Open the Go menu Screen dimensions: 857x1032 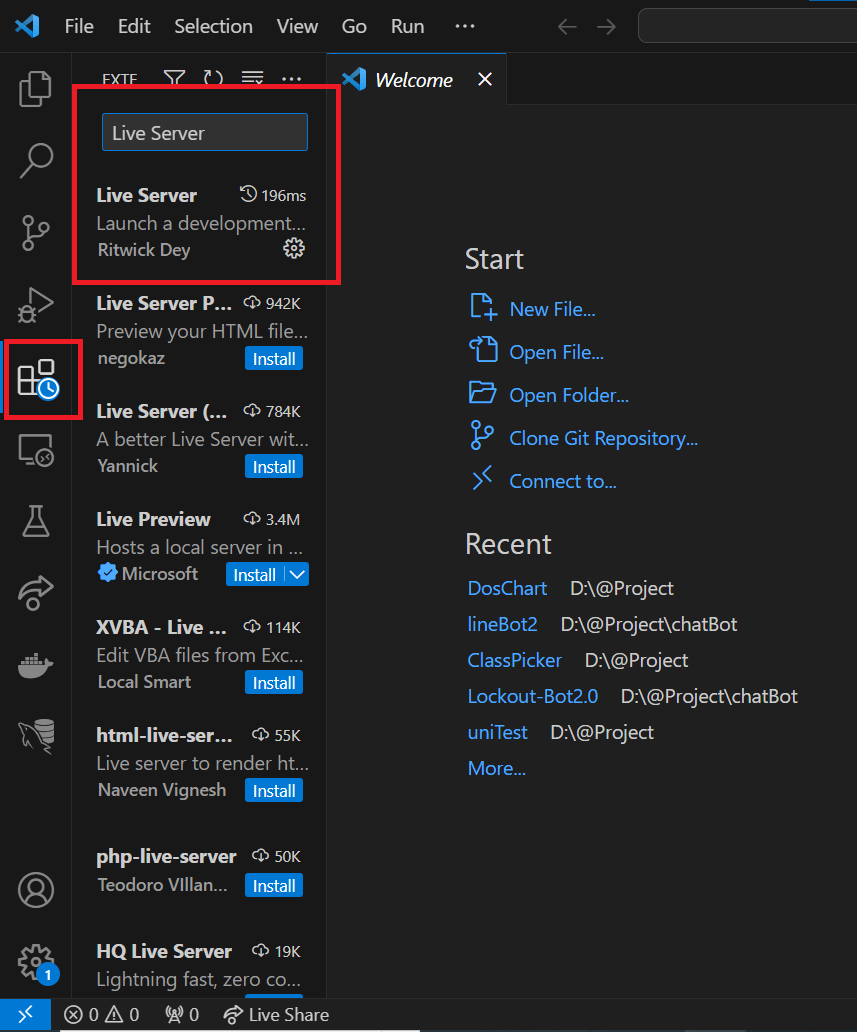click(354, 26)
